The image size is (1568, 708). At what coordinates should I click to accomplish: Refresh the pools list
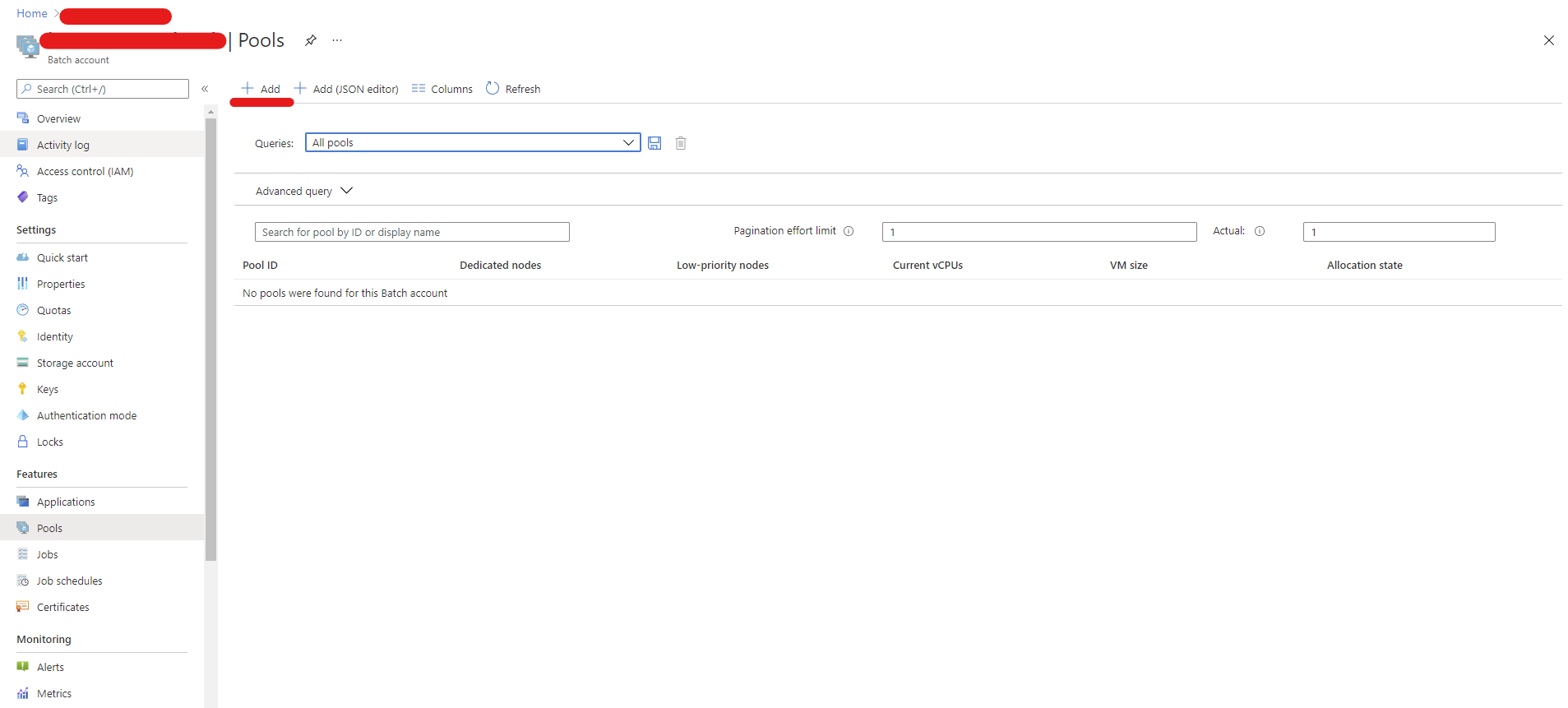(513, 89)
